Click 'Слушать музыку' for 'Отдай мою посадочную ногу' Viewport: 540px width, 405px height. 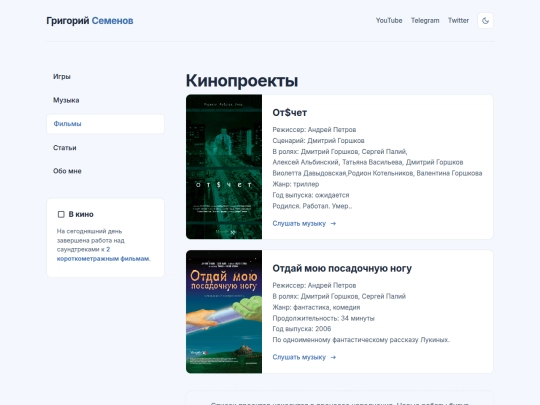tap(304, 357)
